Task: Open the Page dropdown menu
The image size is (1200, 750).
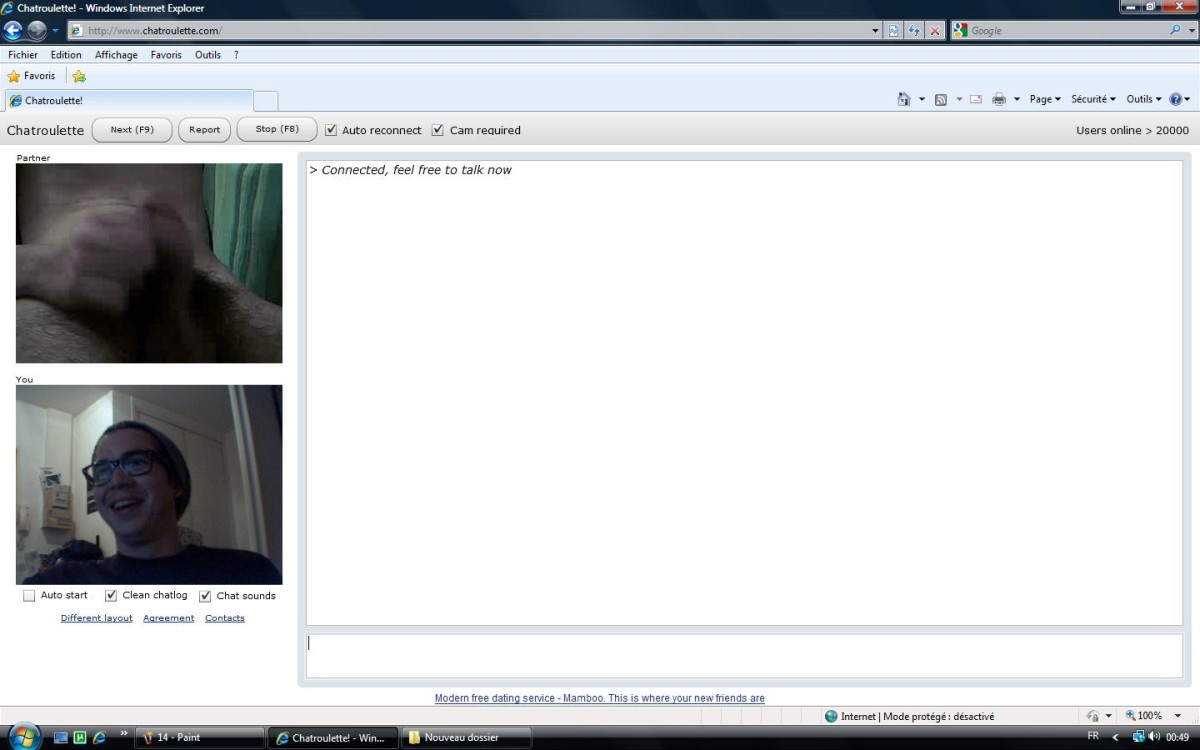Action: click(1045, 99)
